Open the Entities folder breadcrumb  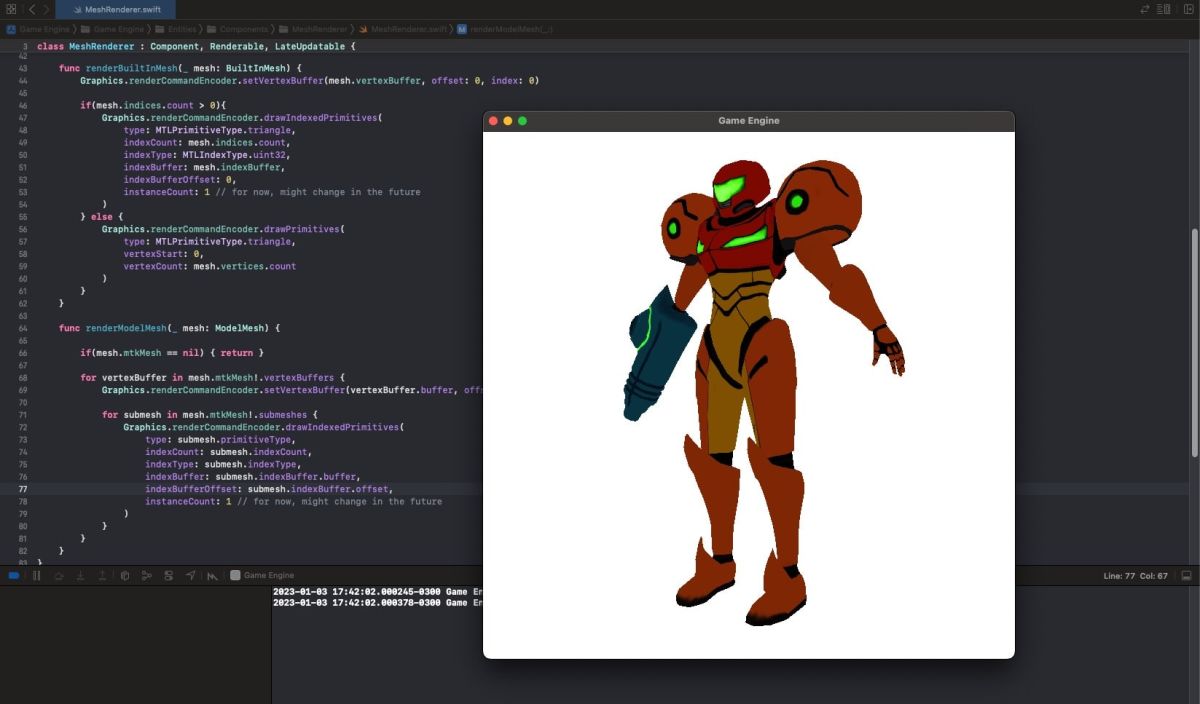175,29
